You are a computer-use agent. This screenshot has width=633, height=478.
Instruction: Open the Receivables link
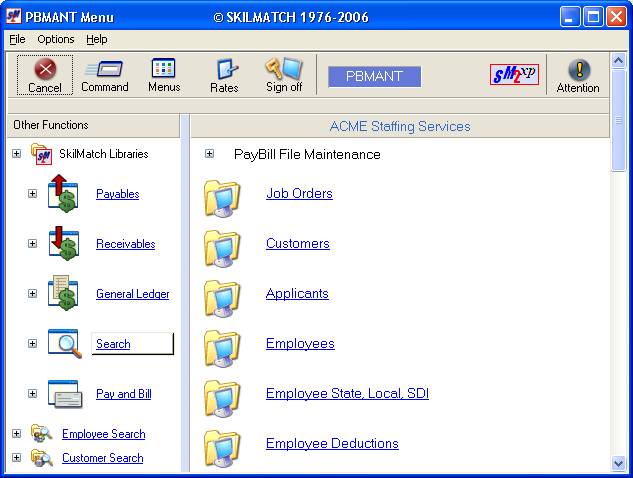(126, 244)
